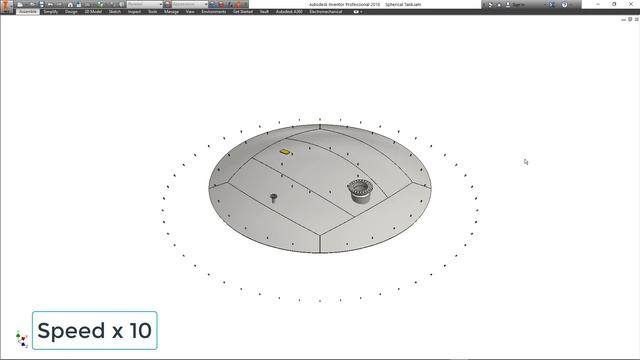Image resolution: width=640 pixels, height=360 pixels.
Task: Select the Assemble ribbon tab
Action: (28, 12)
